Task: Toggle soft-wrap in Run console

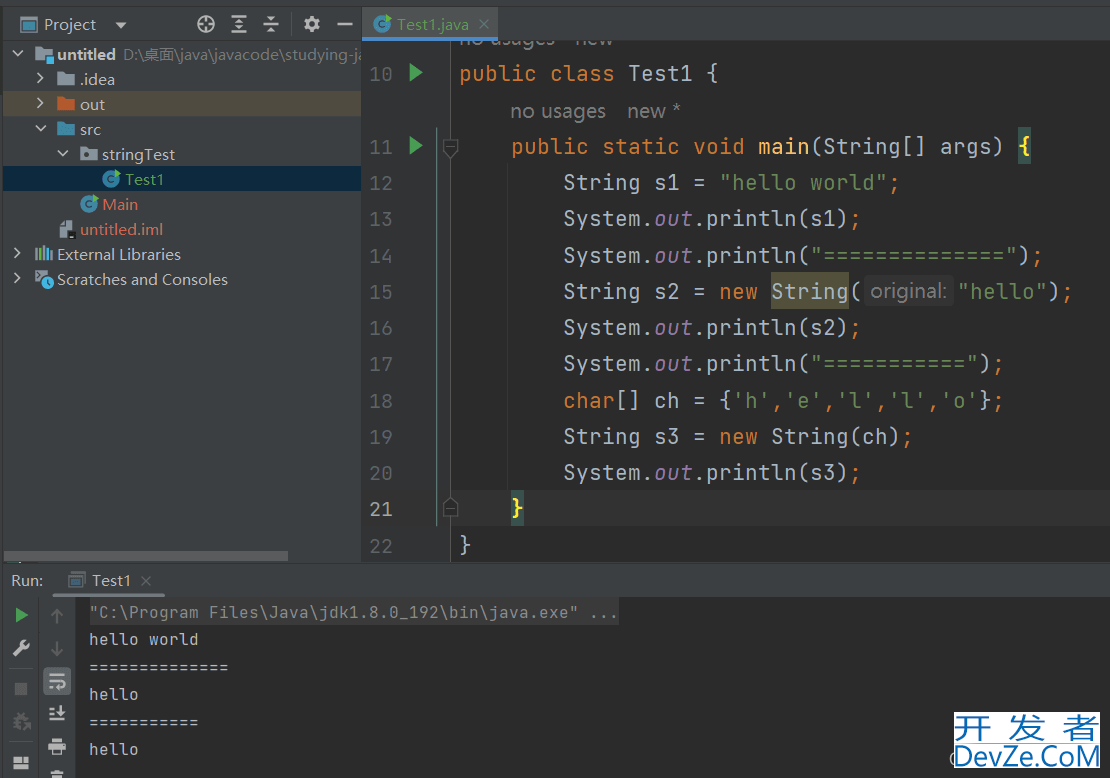Action: click(57, 681)
